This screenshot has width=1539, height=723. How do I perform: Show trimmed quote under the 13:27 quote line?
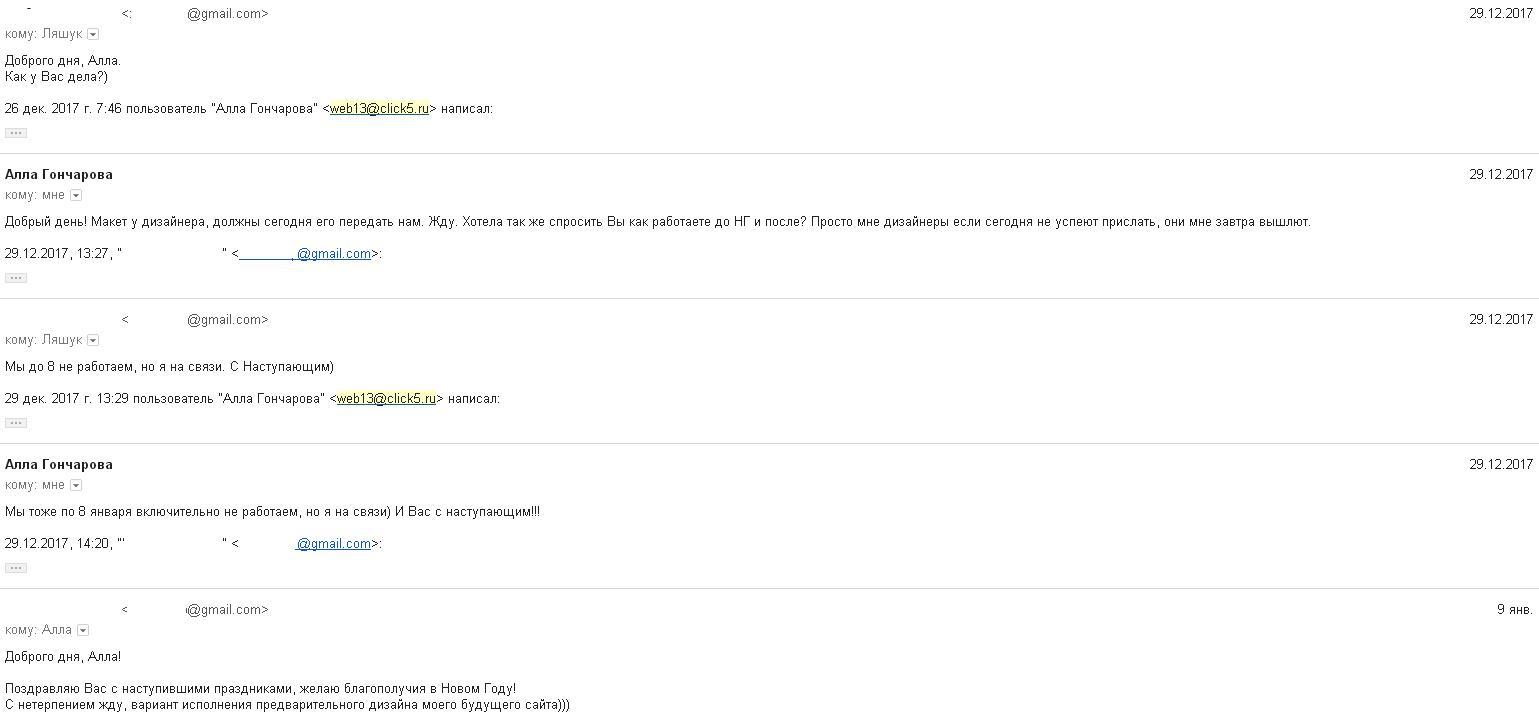pyautogui.click(x=16, y=278)
